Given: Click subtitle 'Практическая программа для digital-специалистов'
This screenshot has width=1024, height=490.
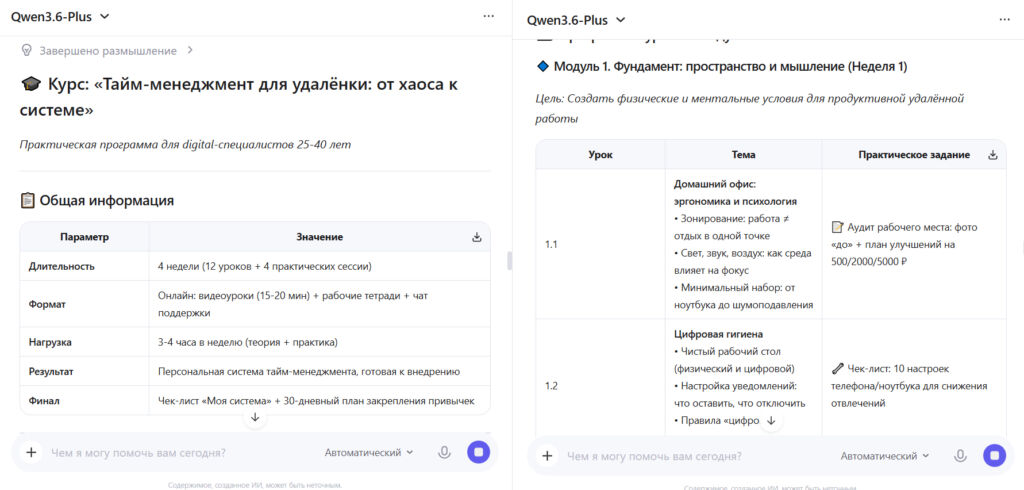Looking at the screenshot, I should point(185,144).
